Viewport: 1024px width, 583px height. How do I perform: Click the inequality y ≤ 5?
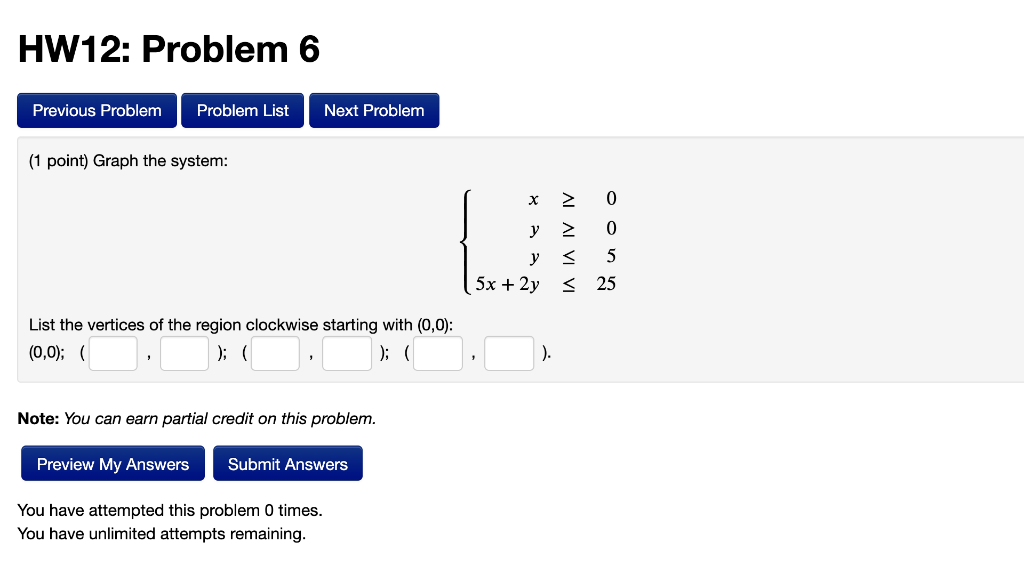click(570, 256)
